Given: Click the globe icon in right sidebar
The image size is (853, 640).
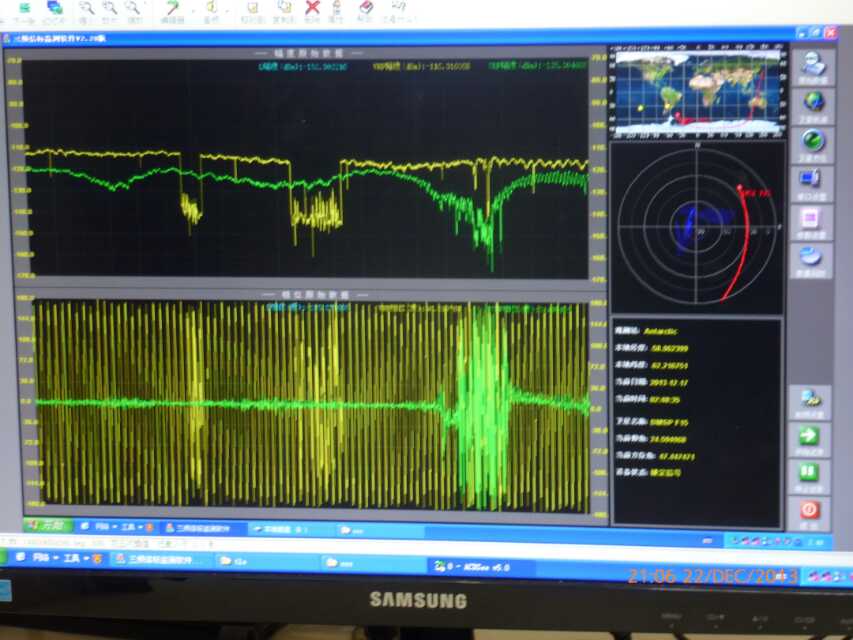Looking at the screenshot, I should click(814, 101).
